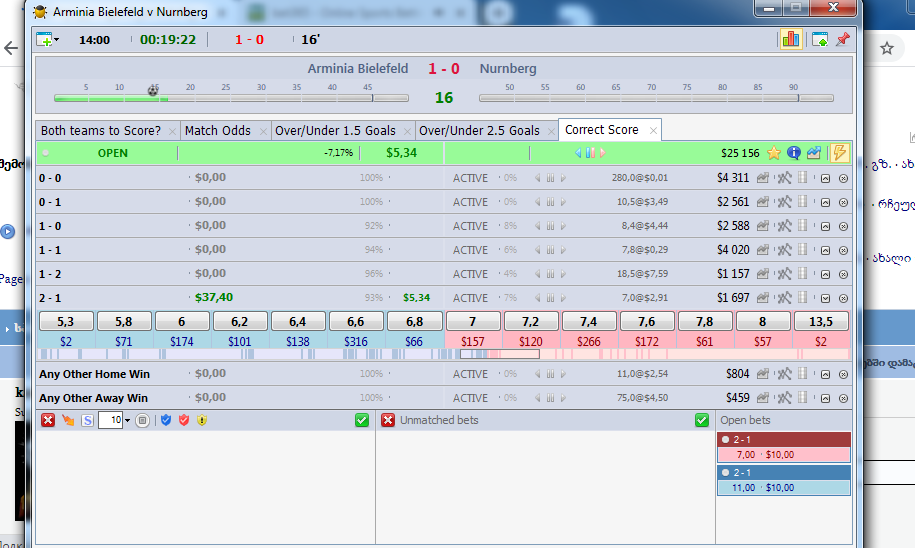Click the blue left arrow in market header
This screenshot has height=548, width=915.
coord(578,153)
